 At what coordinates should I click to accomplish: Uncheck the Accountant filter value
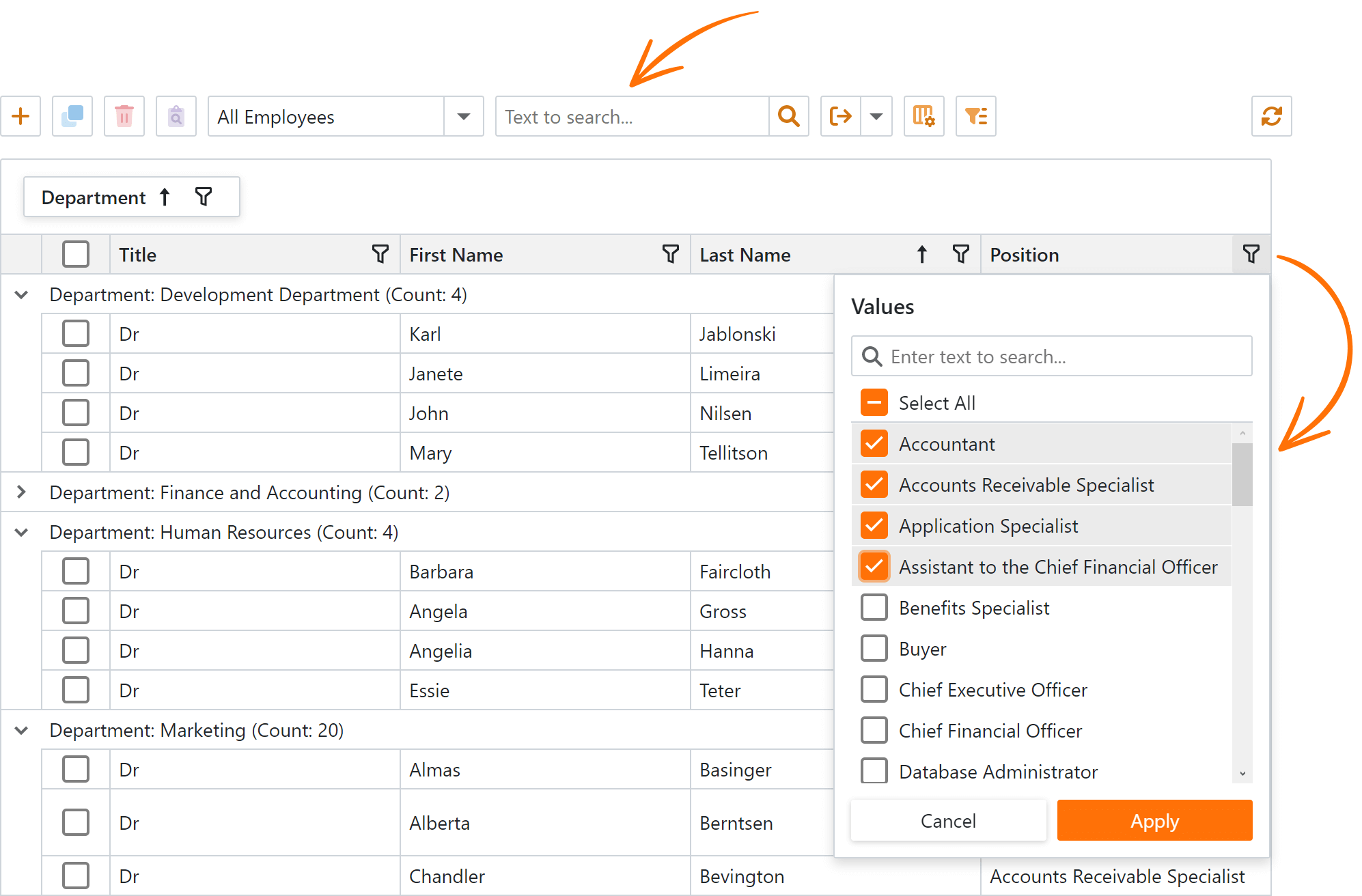coord(874,443)
